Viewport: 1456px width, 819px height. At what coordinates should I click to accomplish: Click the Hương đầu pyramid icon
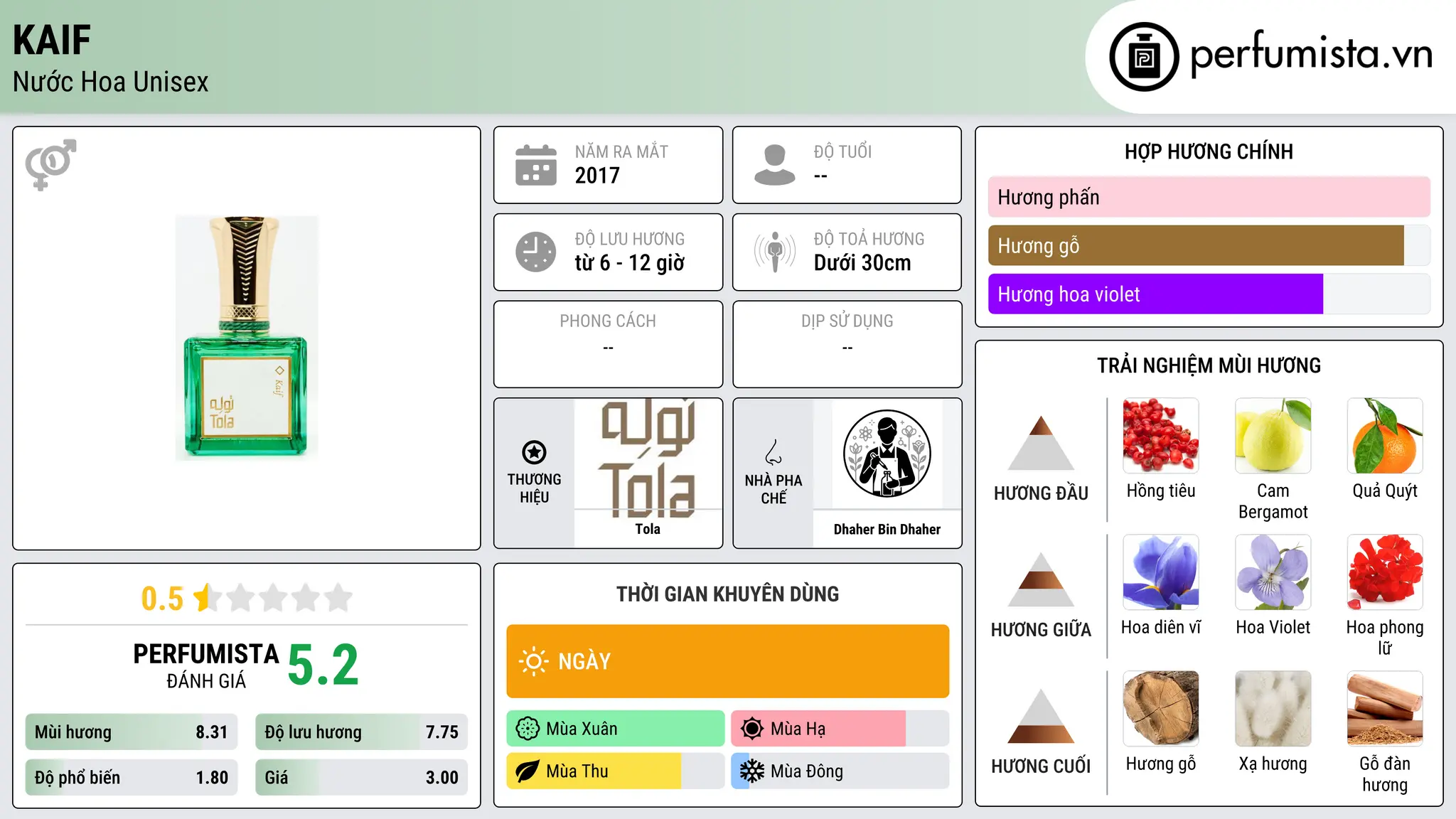click(x=1041, y=443)
